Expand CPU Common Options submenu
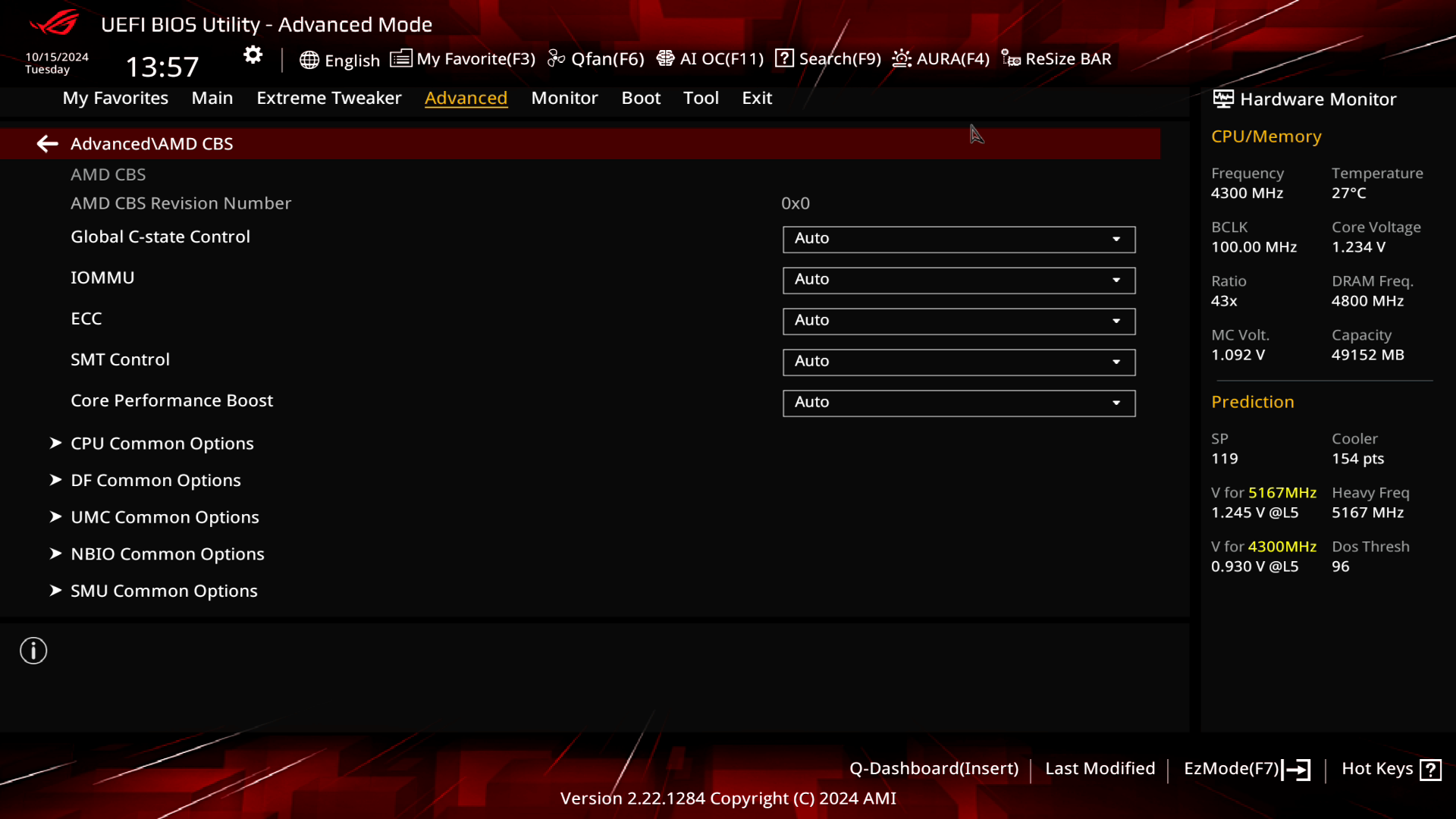 click(x=163, y=443)
